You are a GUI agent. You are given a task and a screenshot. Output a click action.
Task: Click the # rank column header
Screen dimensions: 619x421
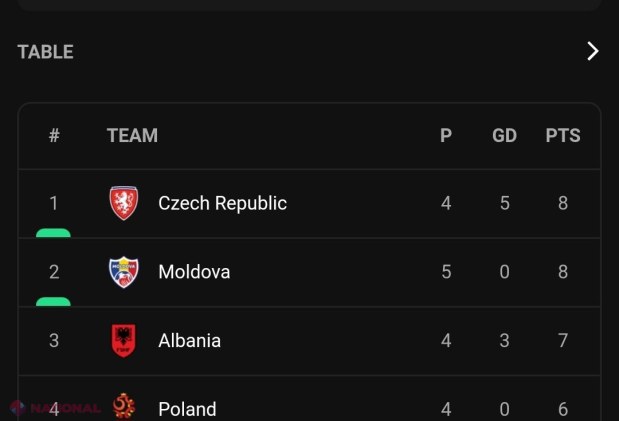pos(54,135)
